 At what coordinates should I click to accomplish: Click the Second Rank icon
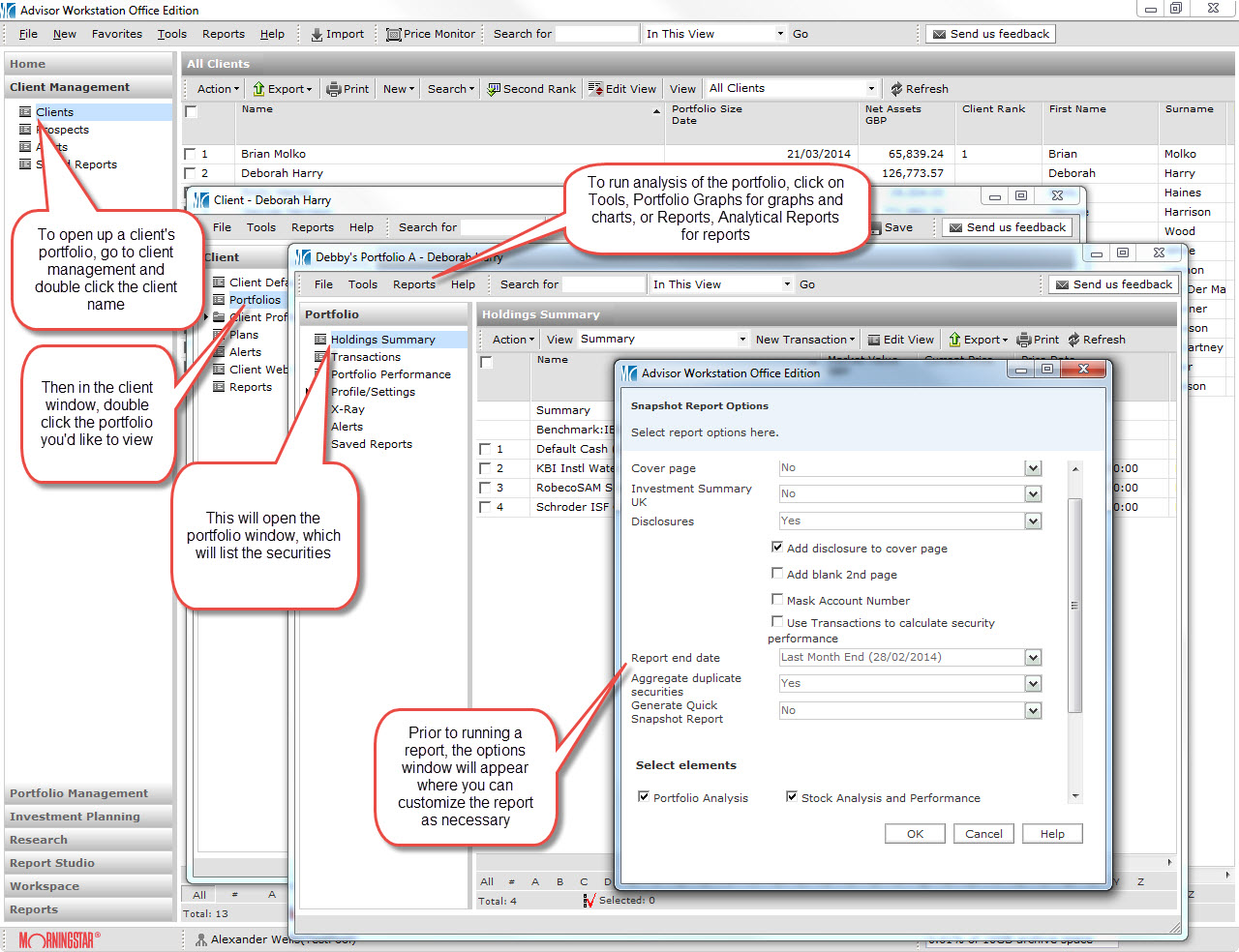point(494,89)
